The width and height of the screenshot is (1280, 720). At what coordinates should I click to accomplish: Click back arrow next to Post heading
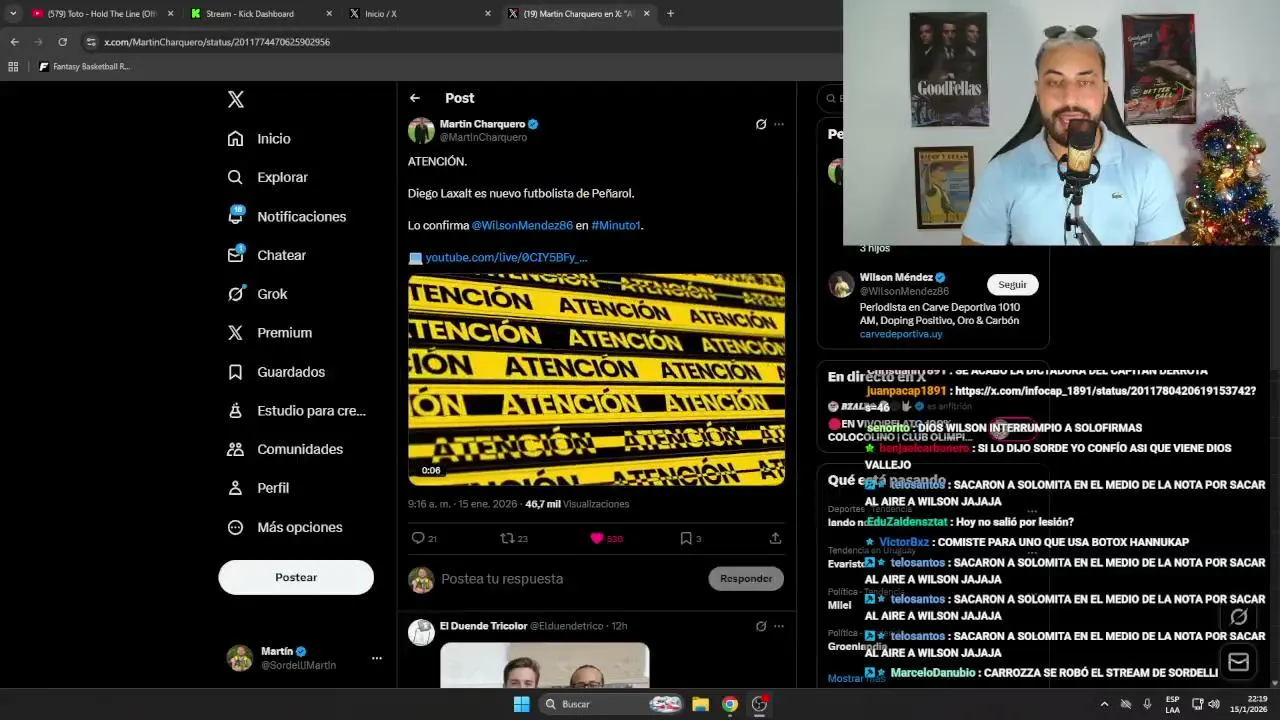tap(415, 98)
